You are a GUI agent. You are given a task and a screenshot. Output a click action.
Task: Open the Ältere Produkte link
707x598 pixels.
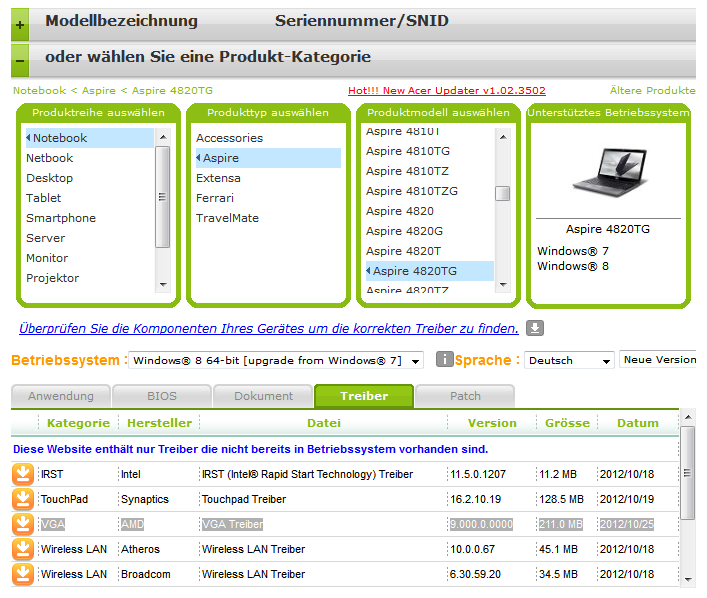[x=652, y=91]
